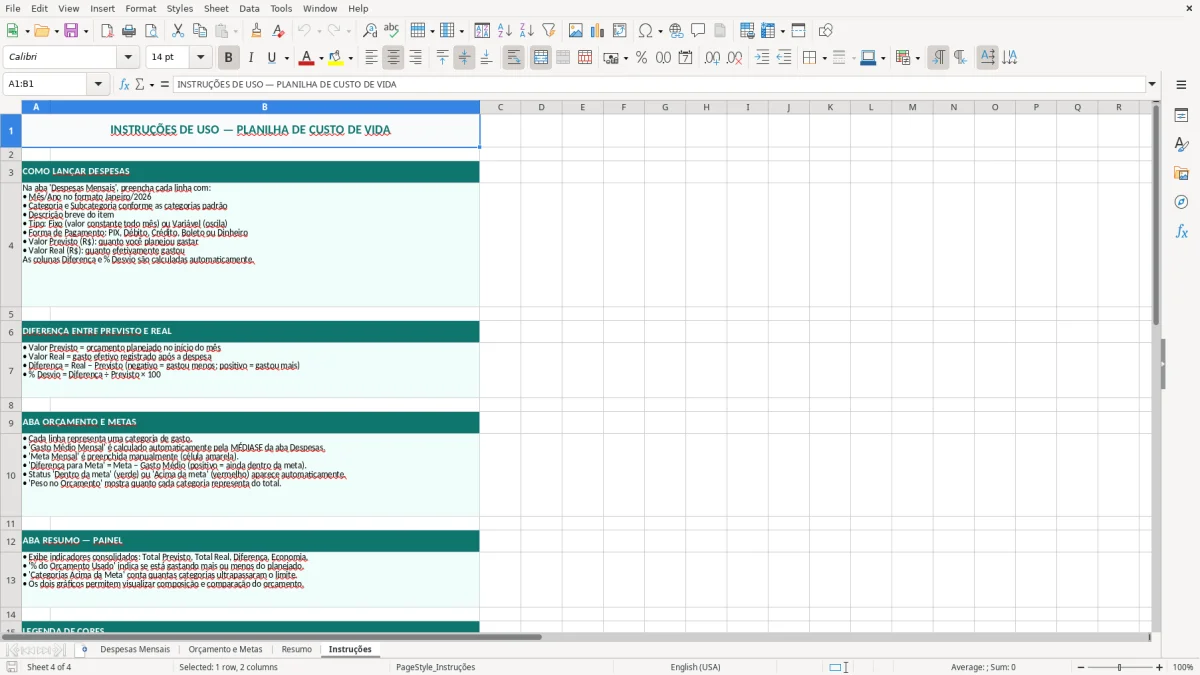Switch to the Resumo sheet tab
This screenshot has width=1200, height=675.
[296, 650]
